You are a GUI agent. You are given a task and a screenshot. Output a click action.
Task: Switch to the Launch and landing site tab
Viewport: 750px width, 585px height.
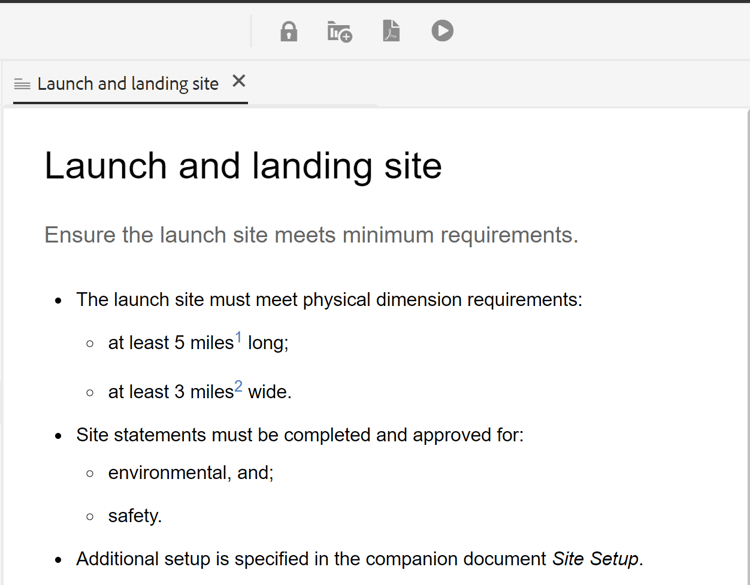pyautogui.click(x=128, y=84)
